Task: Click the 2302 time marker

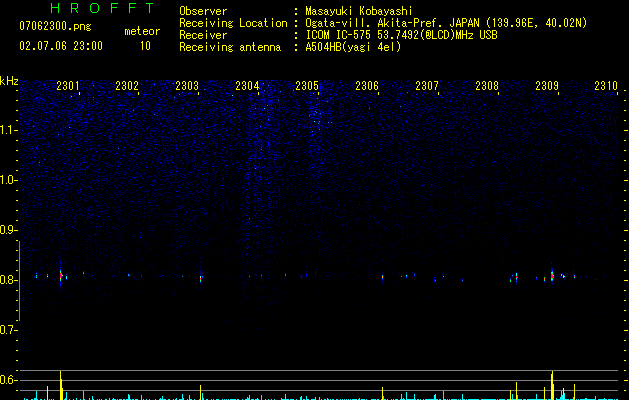Action: point(127,86)
